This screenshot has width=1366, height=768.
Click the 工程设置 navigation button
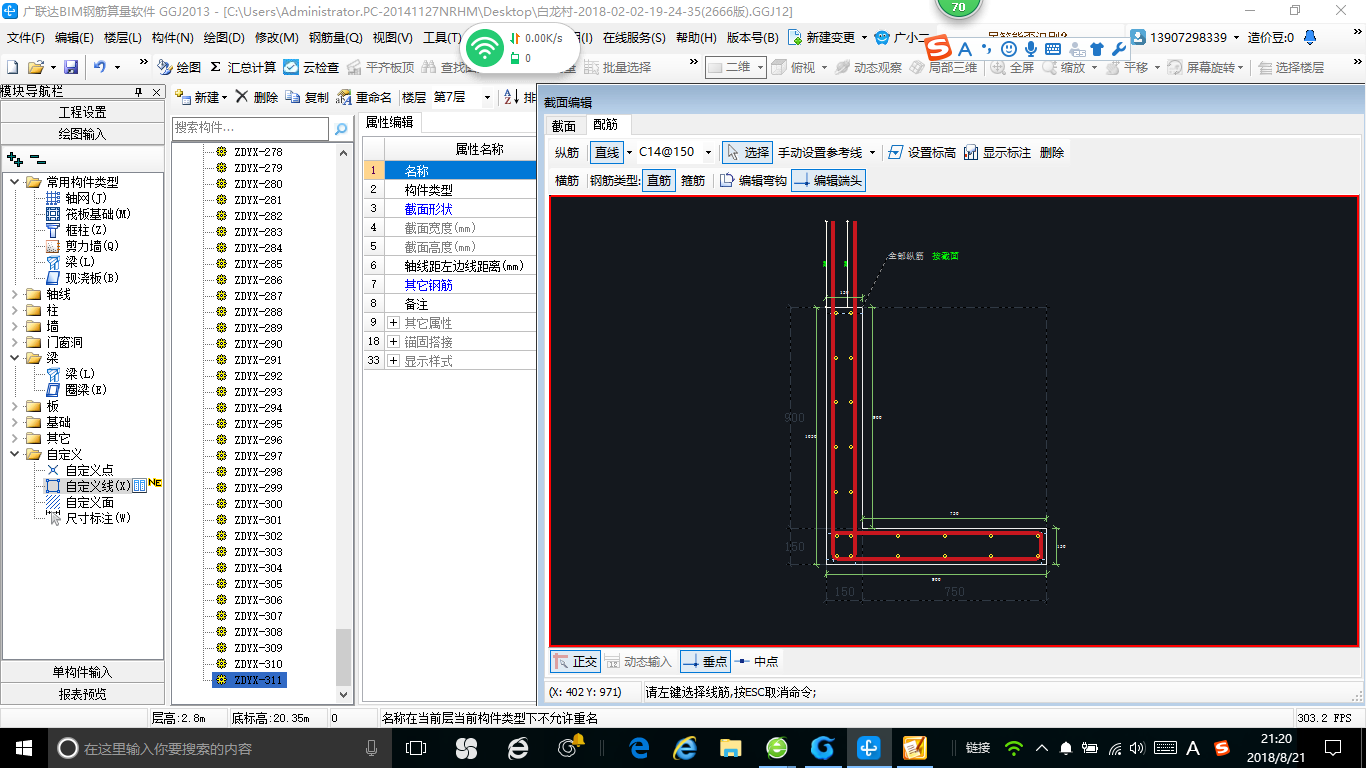click(x=82, y=112)
